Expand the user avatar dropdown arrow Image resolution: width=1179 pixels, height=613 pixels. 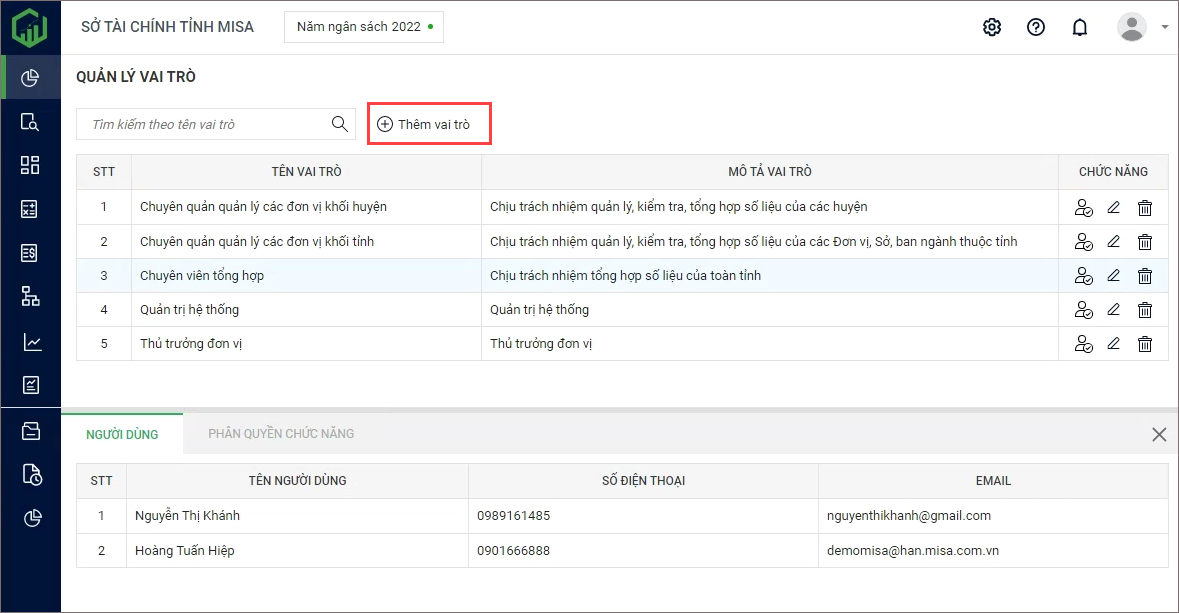pos(1165,28)
